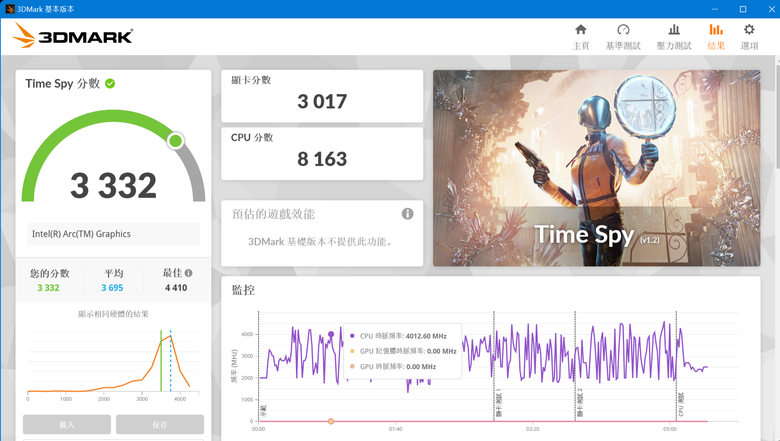
Task: Click the 3DMark 基礎版本不提供此功能 notice
Action: click(x=321, y=242)
